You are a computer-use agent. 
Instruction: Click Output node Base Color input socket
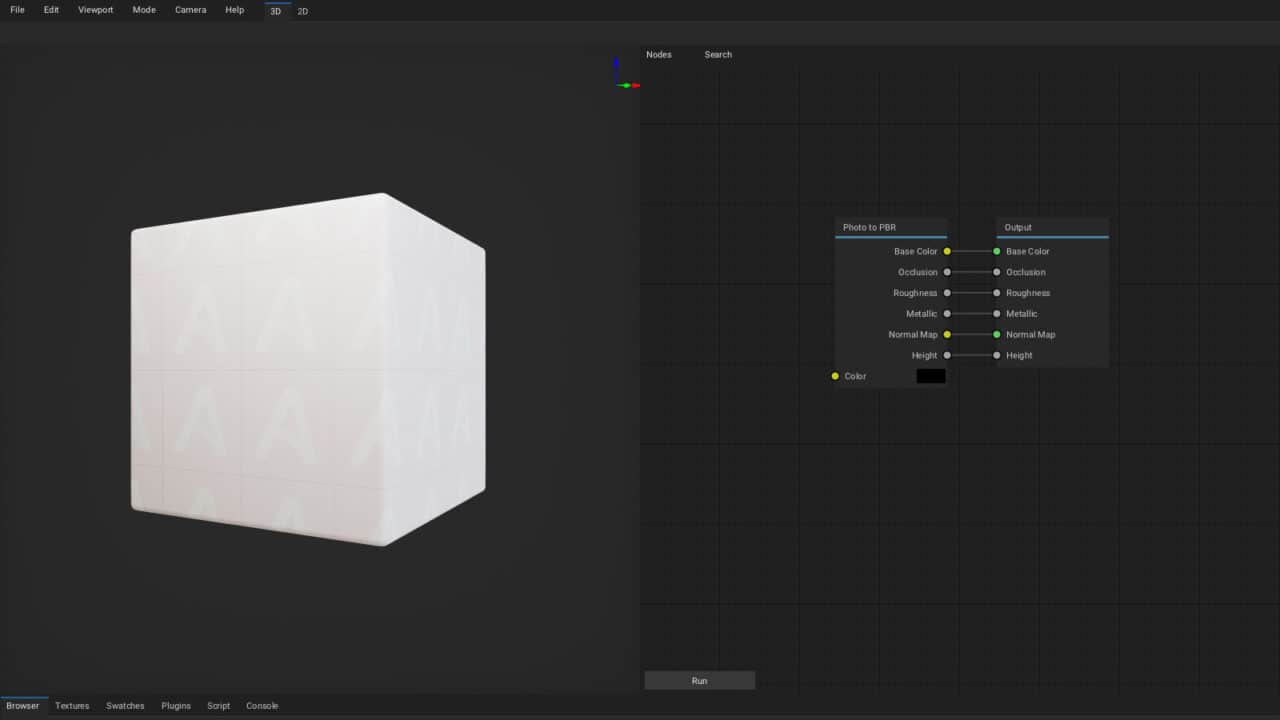click(x=997, y=251)
